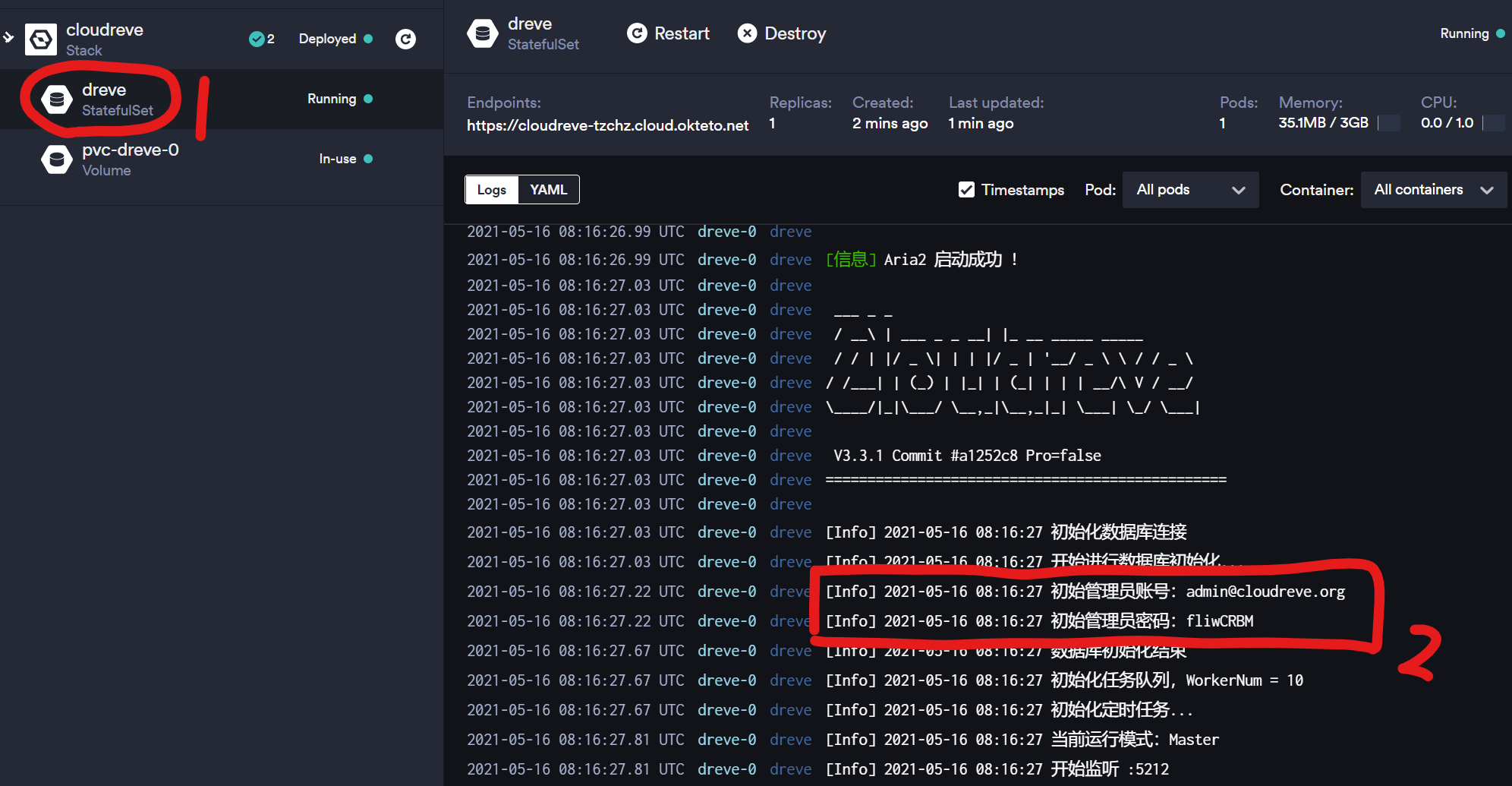The image size is (1512, 786).
Task: Destroy the dreve StatefulSet
Action: point(782,33)
